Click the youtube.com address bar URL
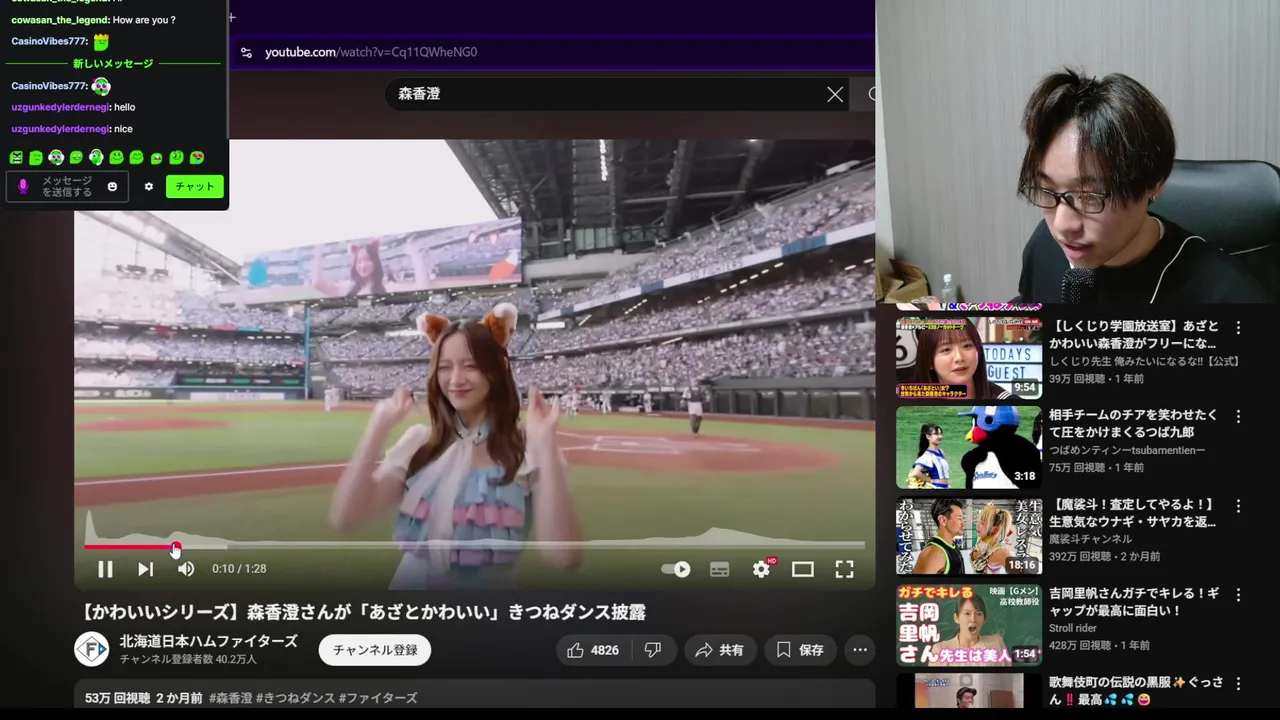Screen dimensions: 1280x720 [371, 52]
